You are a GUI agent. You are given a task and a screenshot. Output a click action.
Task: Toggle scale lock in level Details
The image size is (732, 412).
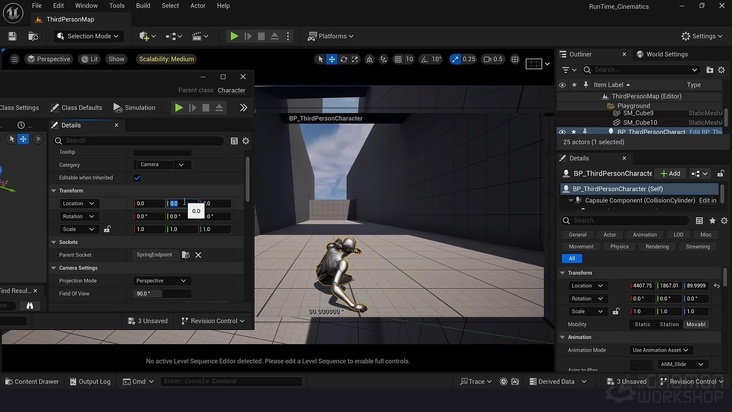click(616, 311)
